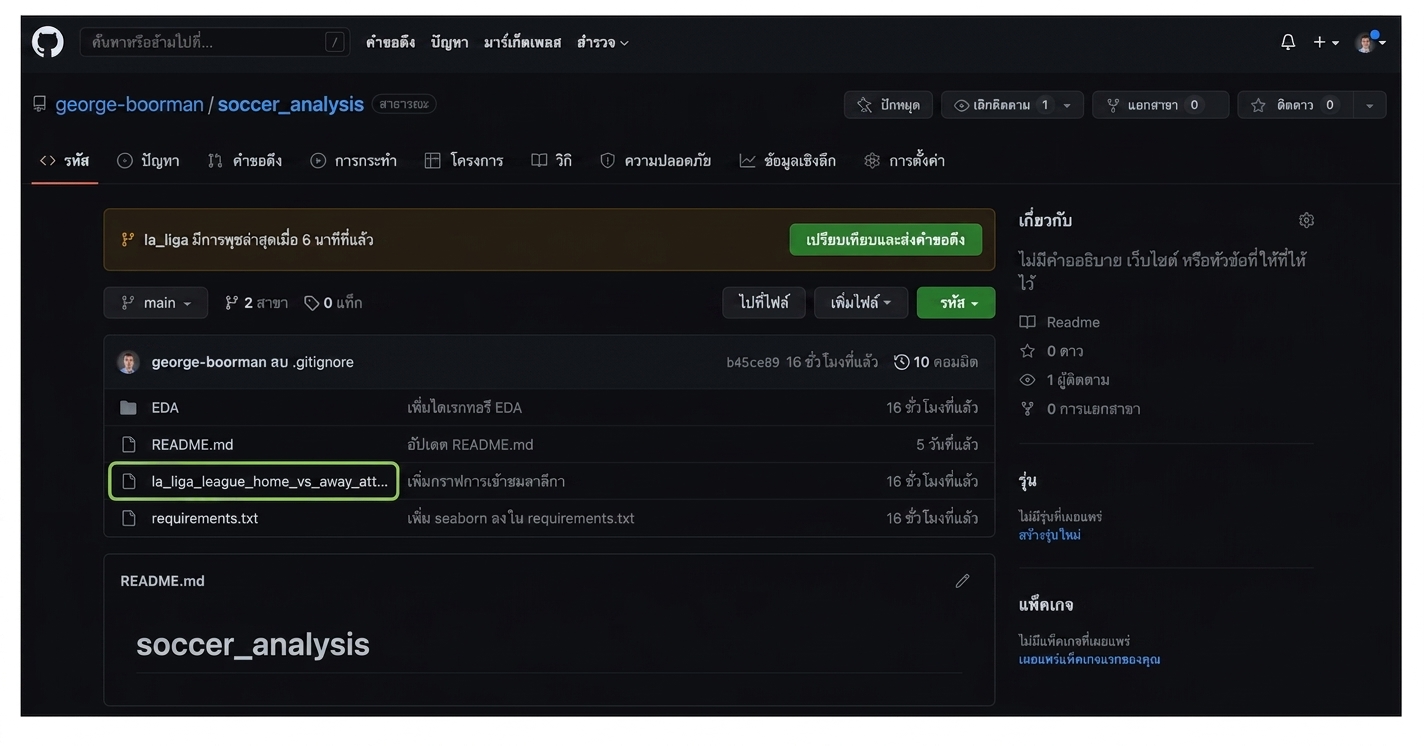Toggle เลิกติดตาม watch button
The width and height of the screenshot is (1424, 746).
[x=1000, y=105]
